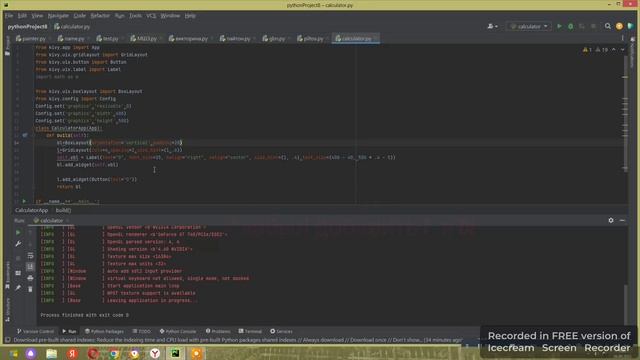Toggle tool window bars icon in the status bar corner
This screenshot has width=640, height=360.
7,340
